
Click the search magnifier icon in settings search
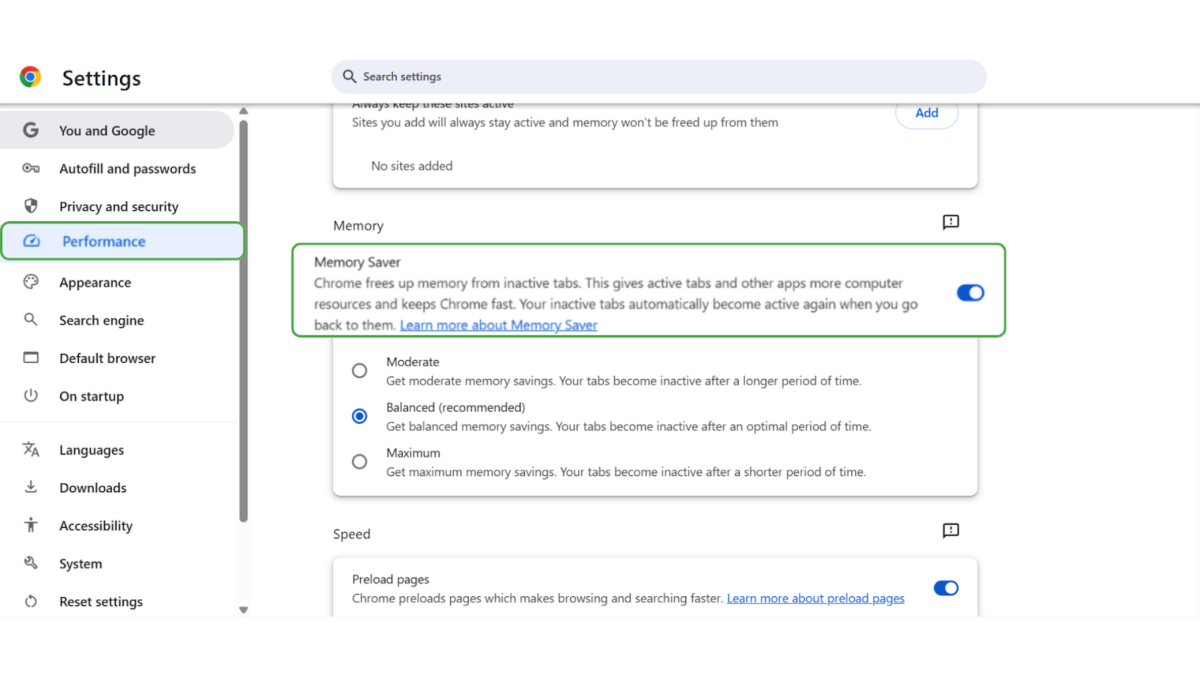click(349, 76)
